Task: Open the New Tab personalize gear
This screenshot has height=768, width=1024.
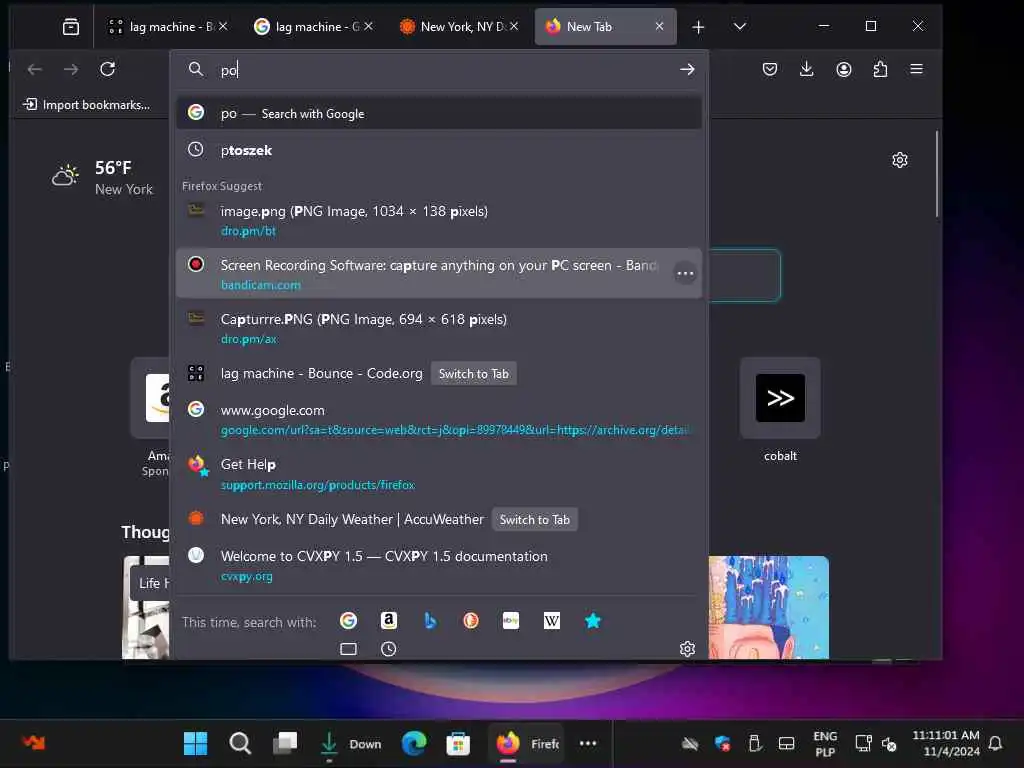Action: [900, 160]
